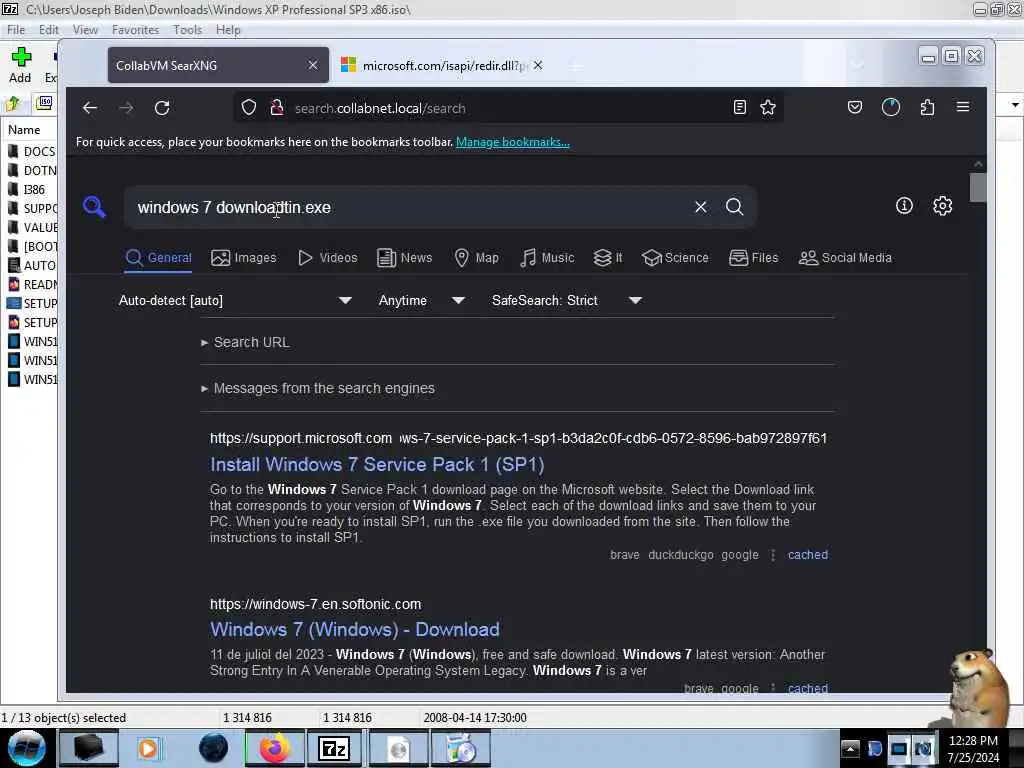The height and width of the screenshot is (768, 1024).
Task: Go back with the browser back arrow
Action: click(x=89, y=108)
